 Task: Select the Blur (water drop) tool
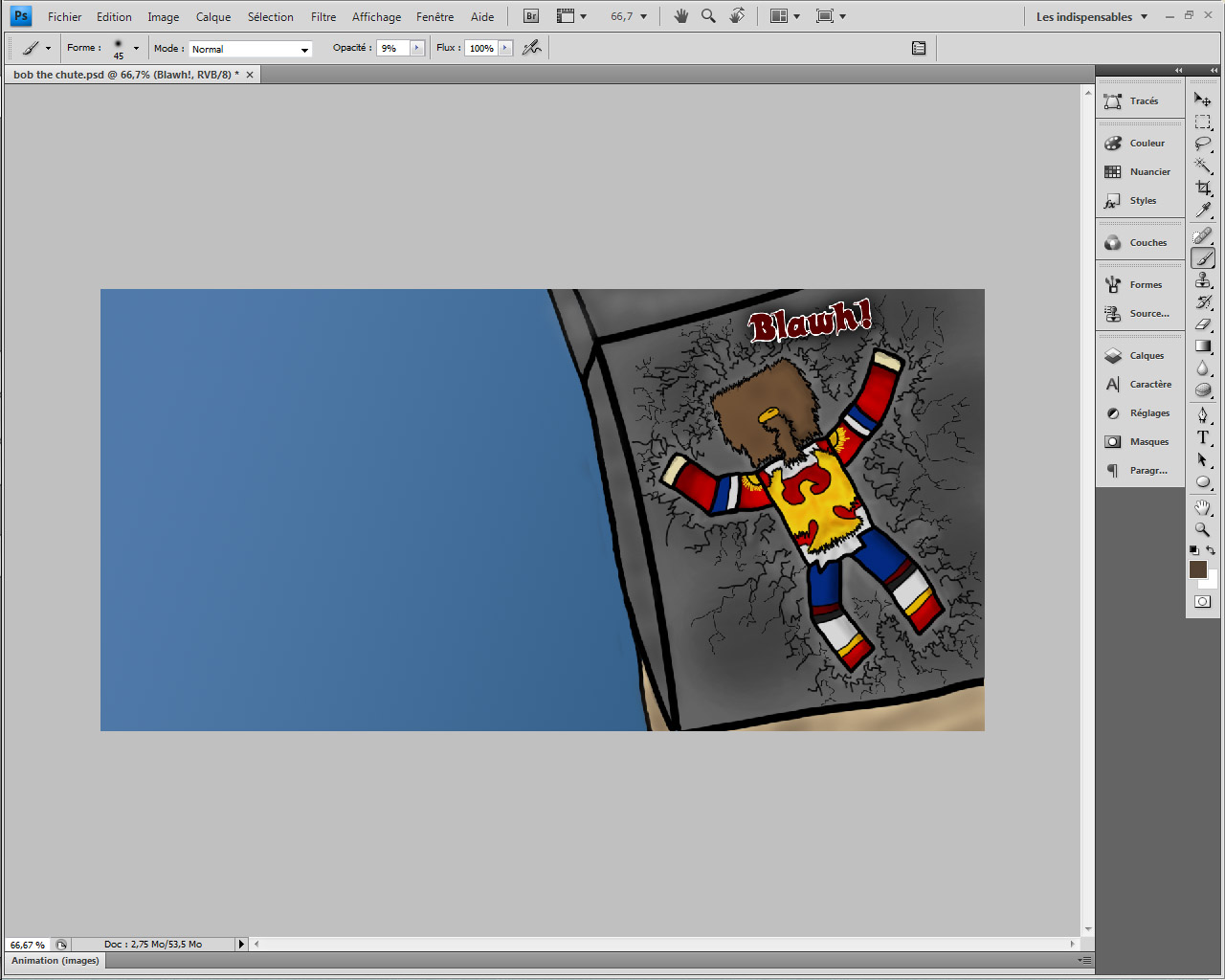coord(1203,367)
